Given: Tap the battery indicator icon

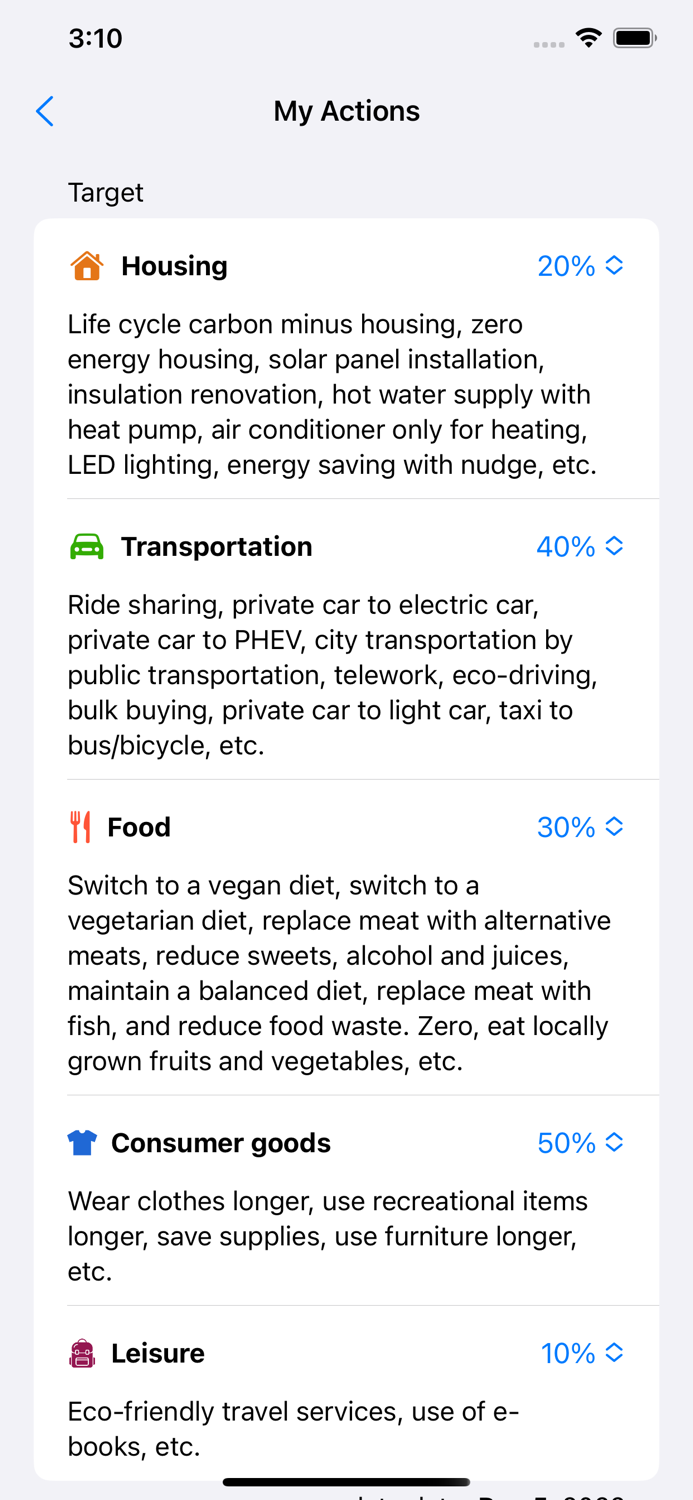Looking at the screenshot, I should tap(636, 37).
